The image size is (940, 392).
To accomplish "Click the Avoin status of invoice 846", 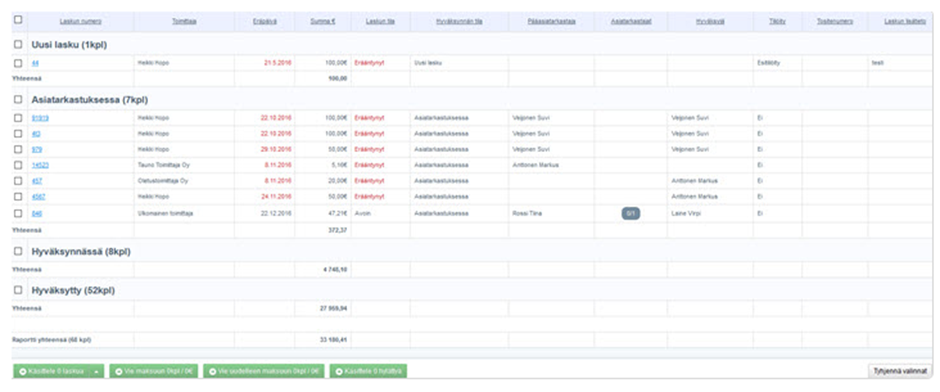I will [x=362, y=213].
